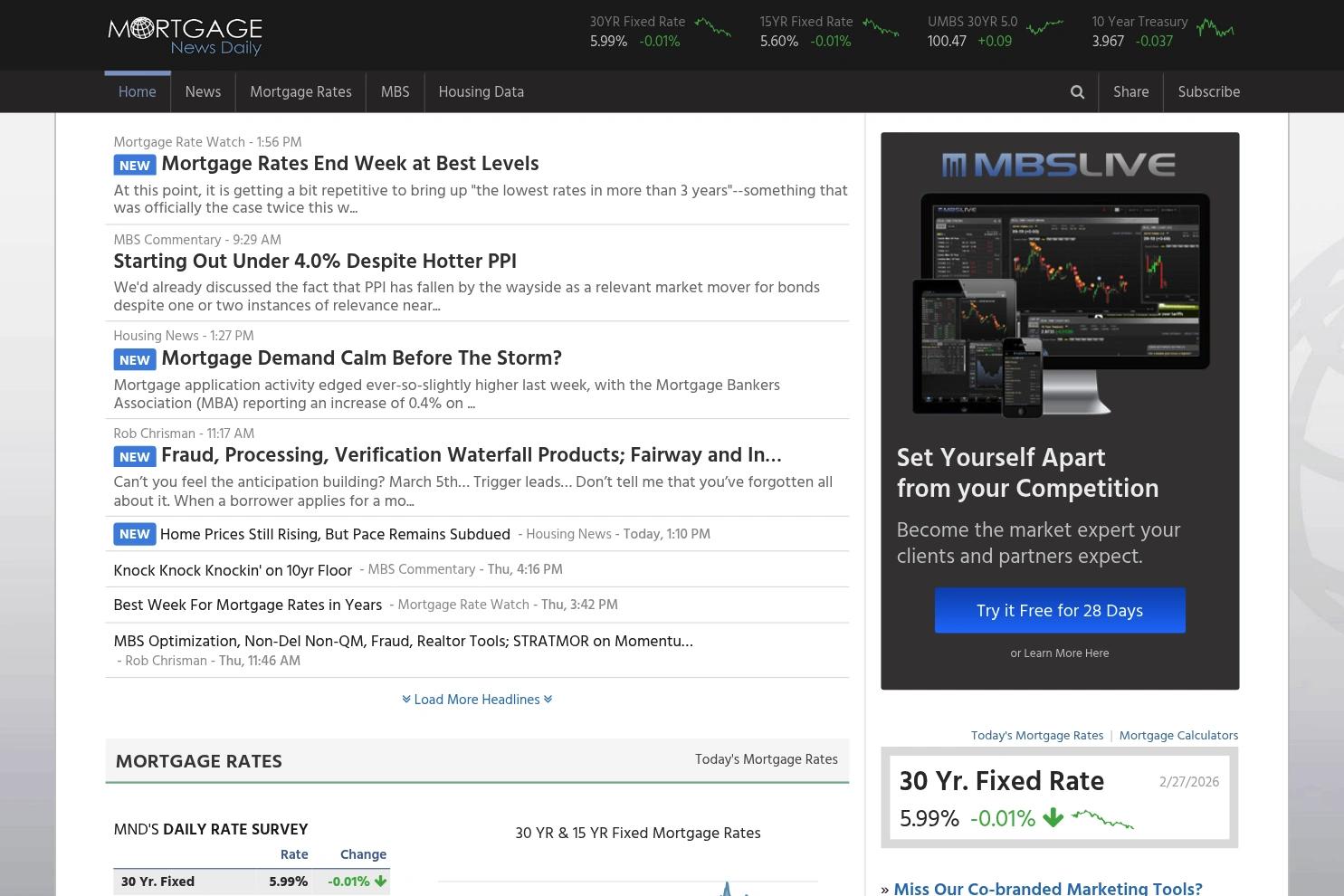Click Subscribe in the navigation bar
Screen dimensions: 1344x896
[x=1208, y=91]
